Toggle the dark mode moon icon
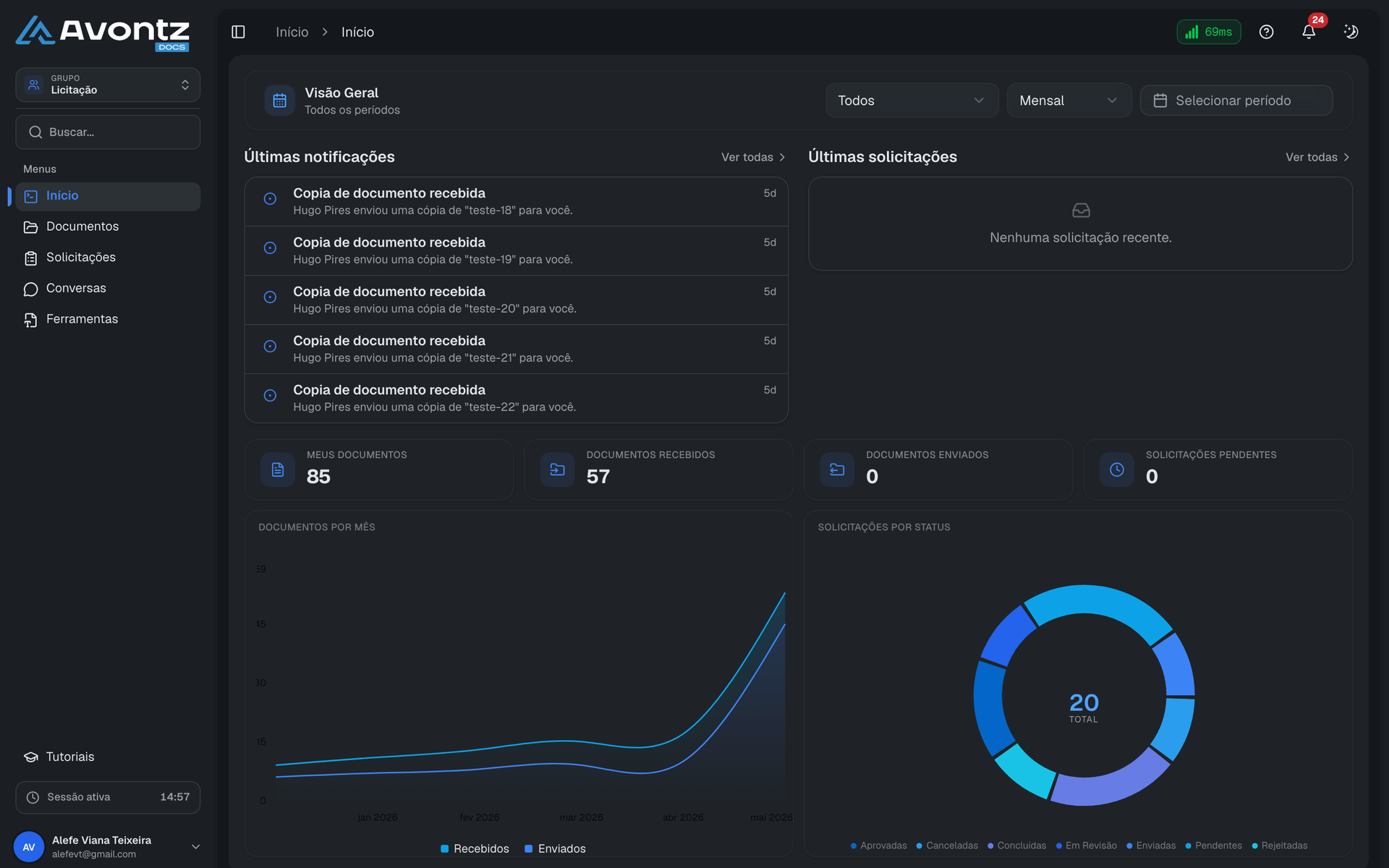Image resolution: width=1389 pixels, height=868 pixels. [1351, 32]
